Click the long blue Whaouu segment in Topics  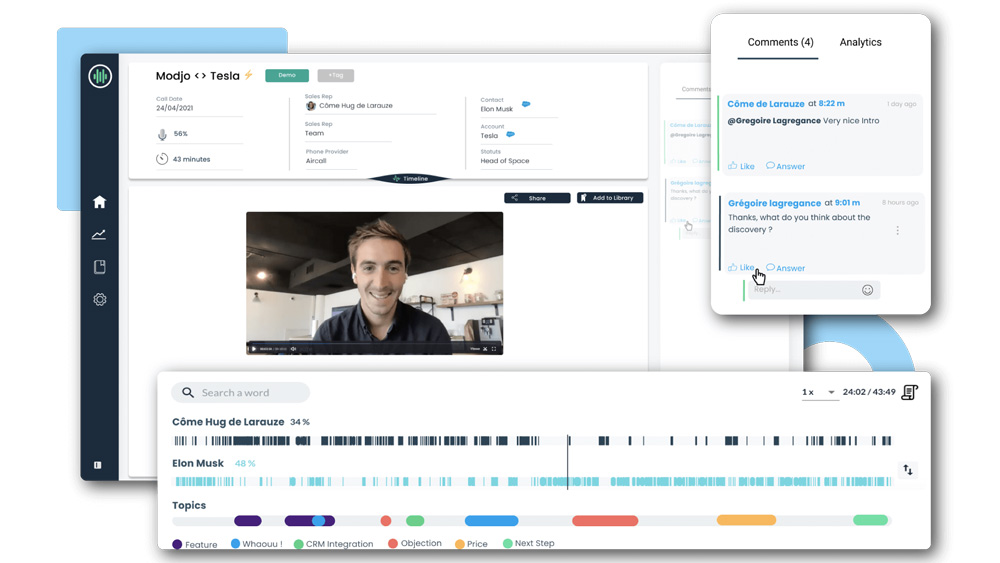click(491, 520)
